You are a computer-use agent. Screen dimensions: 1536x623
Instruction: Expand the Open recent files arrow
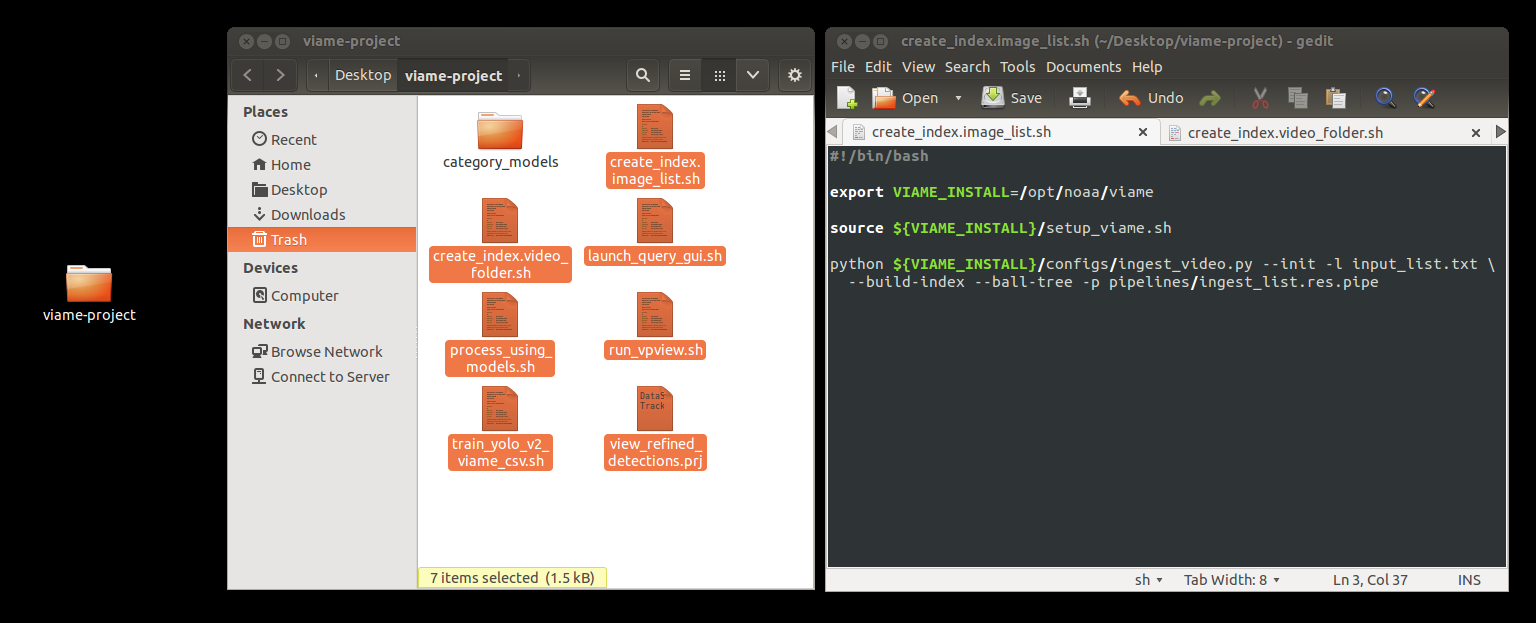pos(958,98)
